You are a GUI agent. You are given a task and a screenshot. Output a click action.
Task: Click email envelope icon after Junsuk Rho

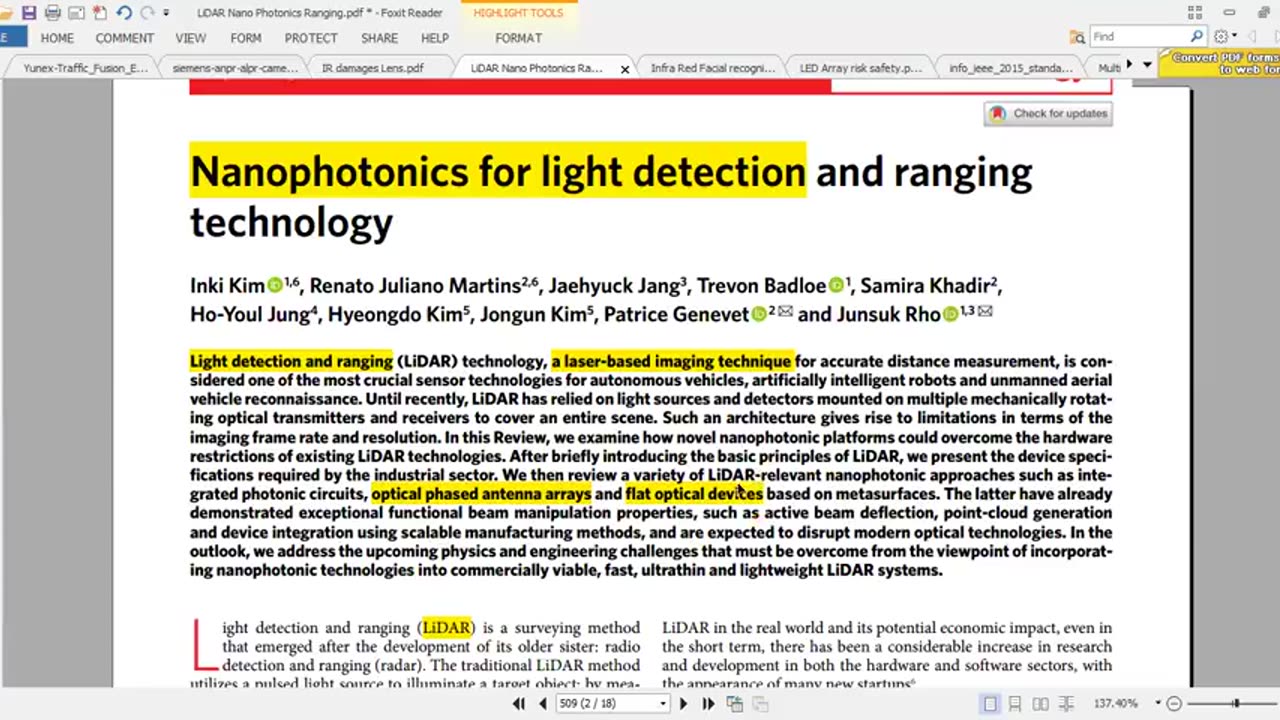click(985, 312)
